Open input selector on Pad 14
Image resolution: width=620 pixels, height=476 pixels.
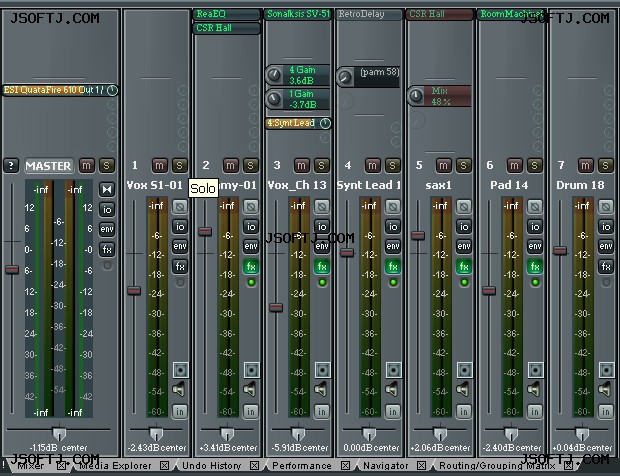(x=535, y=412)
